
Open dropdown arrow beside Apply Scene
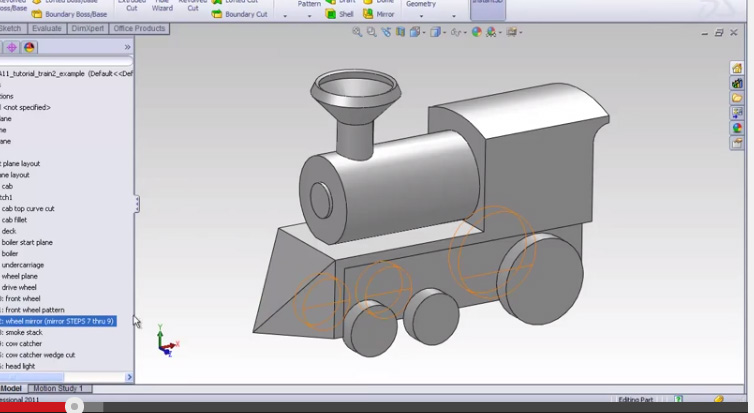pos(500,33)
